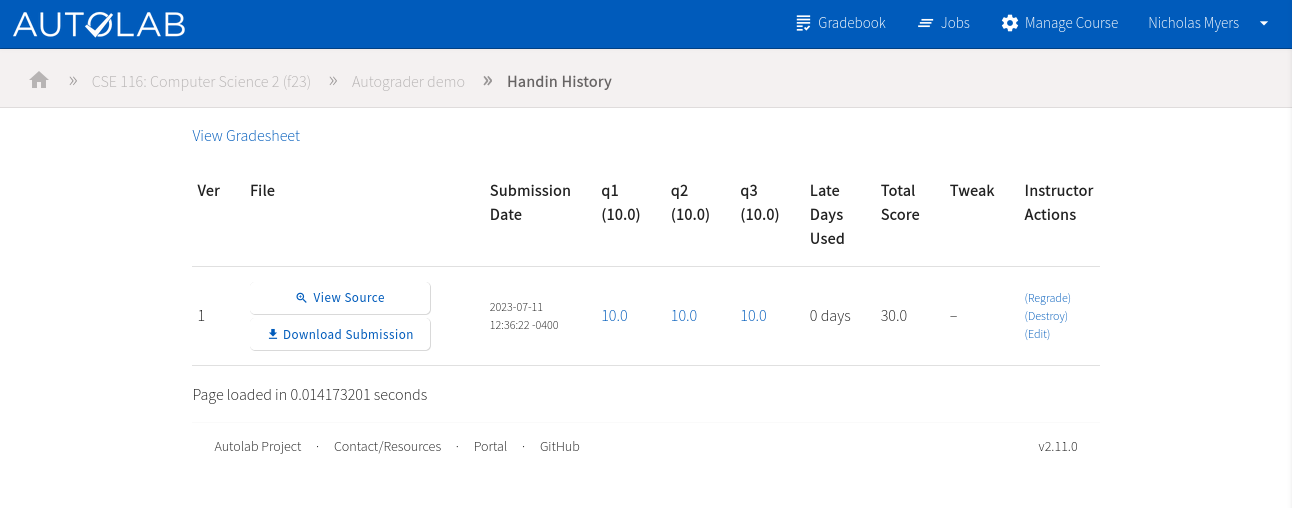Viewport: 1292px width, 508px height.
Task: Click the total score 30.0 cell
Action: pos(894,315)
